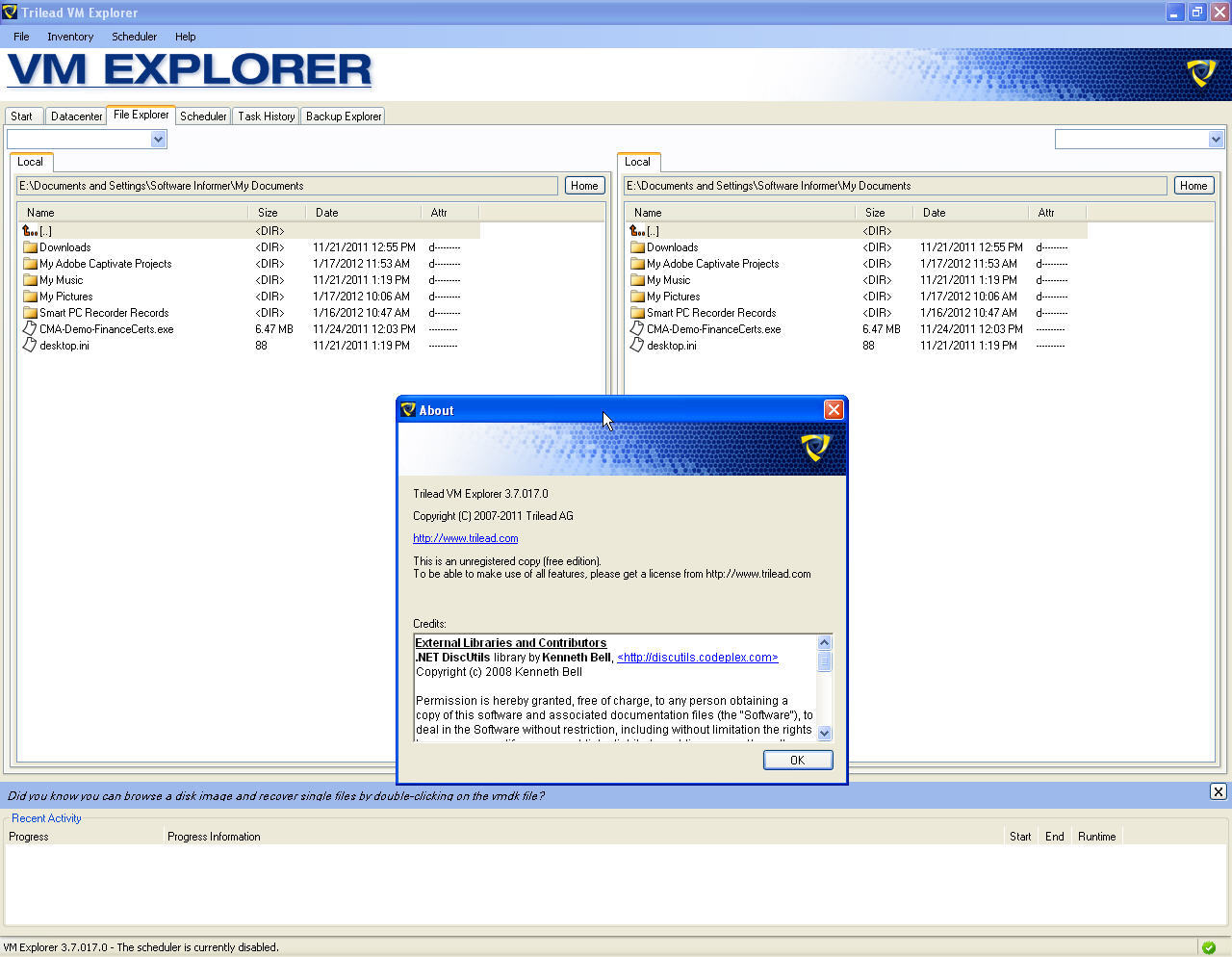1232x957 pixels.
Task: Click Progress Information column header
Action: pyautogui.click(x=583, y=837)
